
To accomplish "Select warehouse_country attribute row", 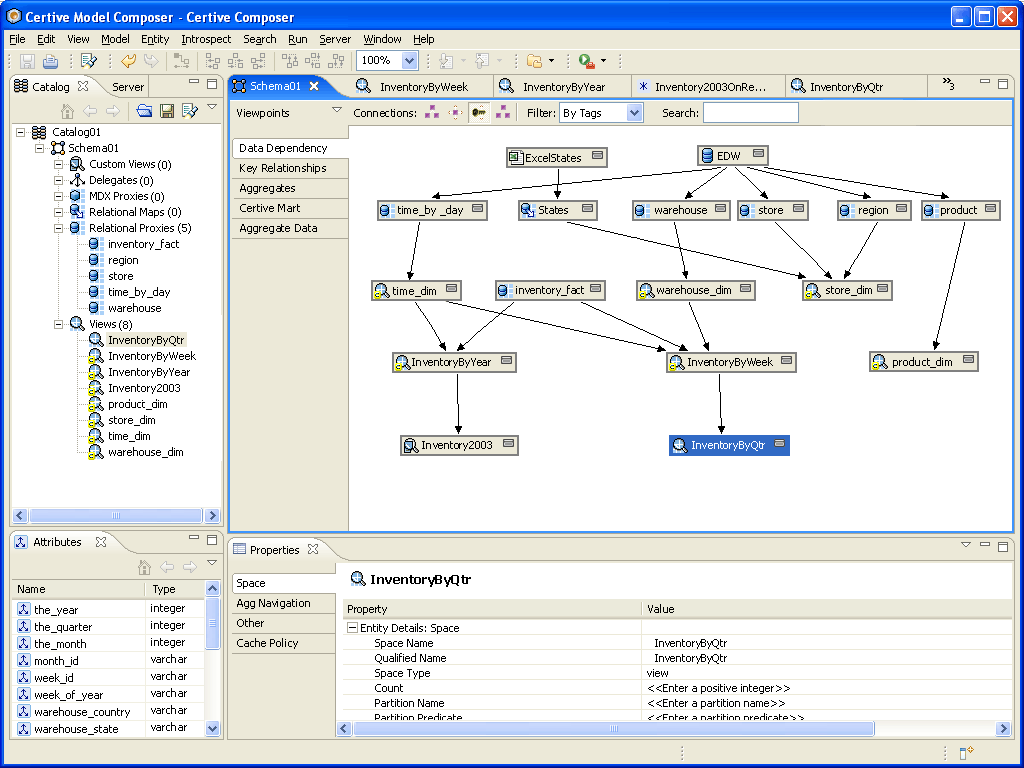I will tap(108, 711).
